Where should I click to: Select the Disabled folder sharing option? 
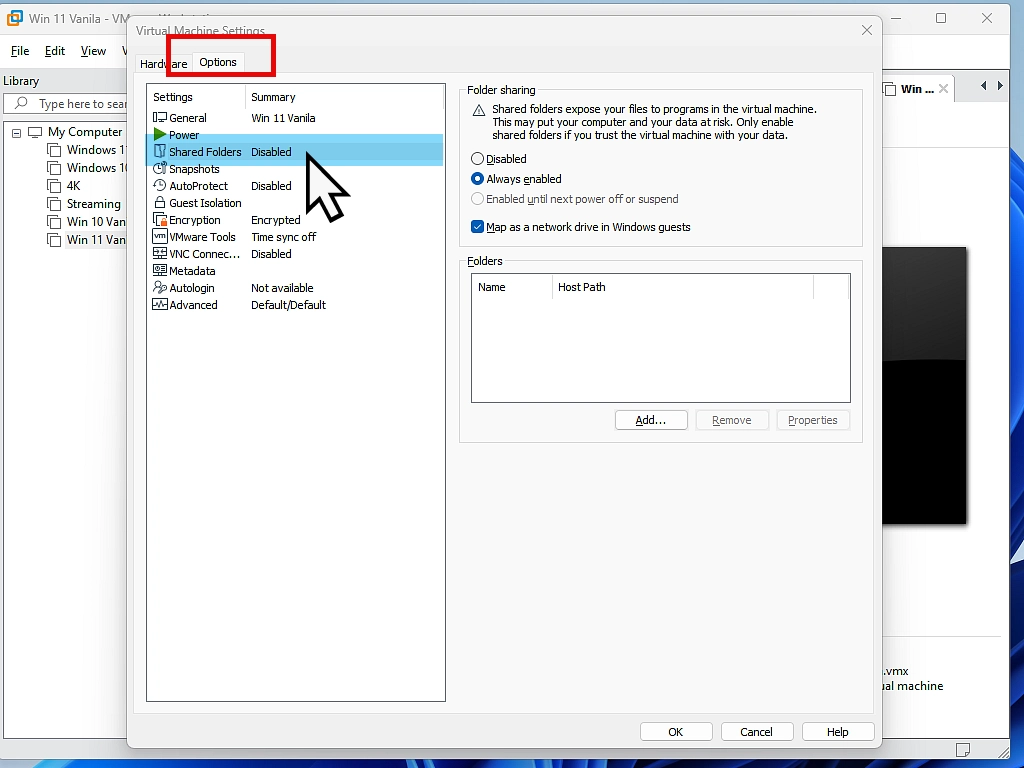(477, 159)
